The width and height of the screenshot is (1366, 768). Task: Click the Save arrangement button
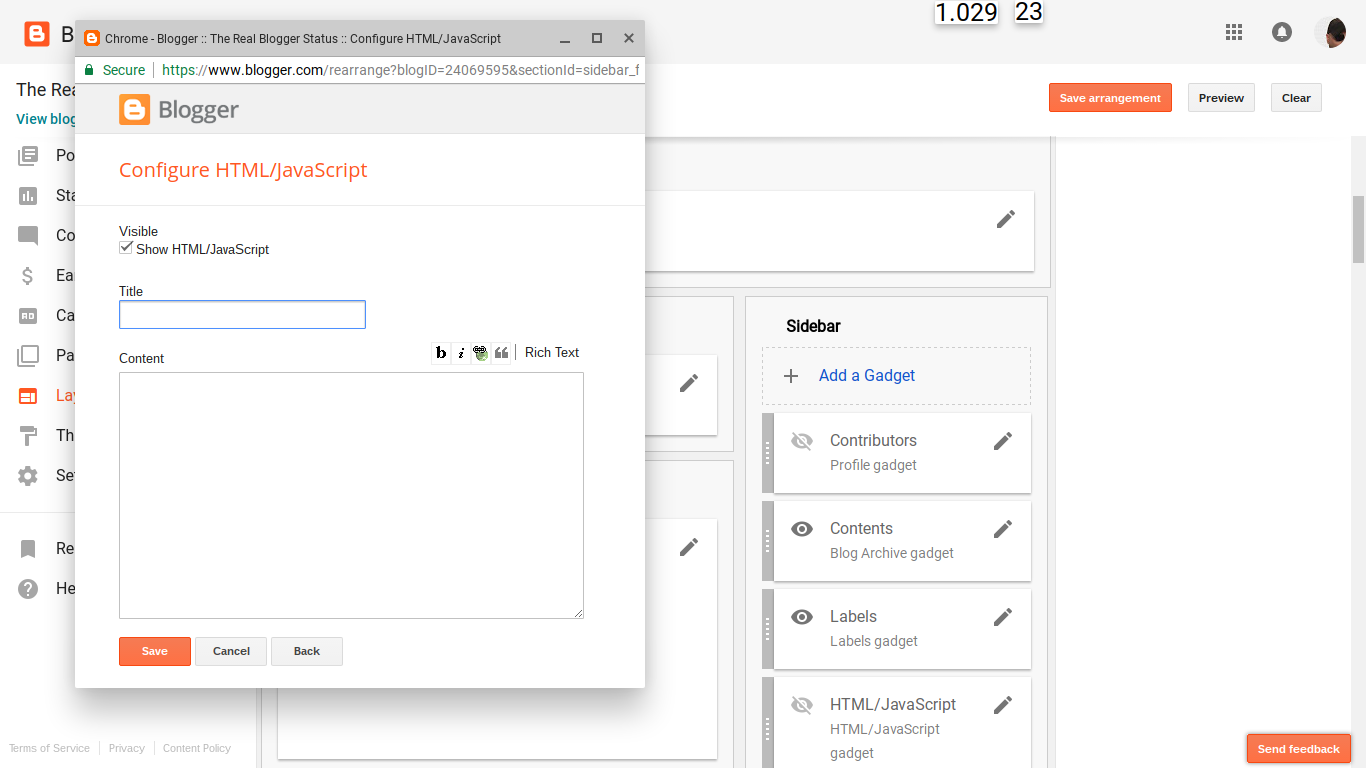coord(1110,97)
